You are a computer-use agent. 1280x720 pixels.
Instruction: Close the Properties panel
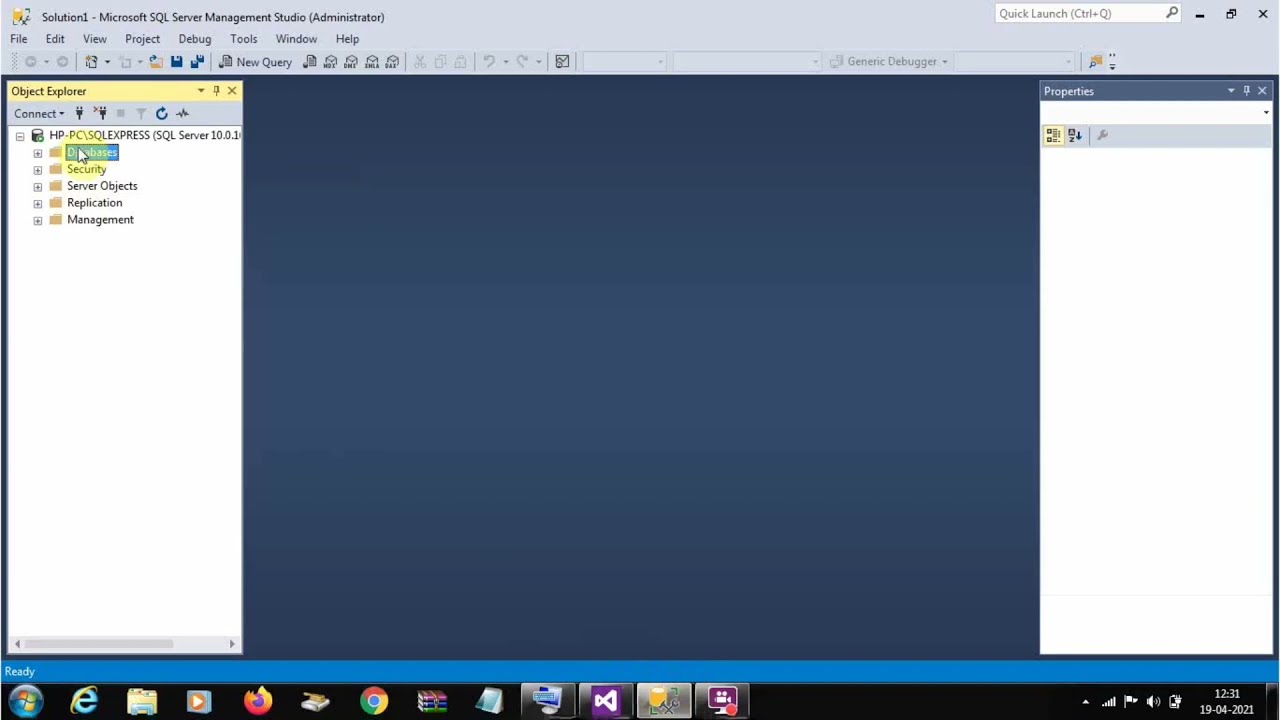[1262, 91]
